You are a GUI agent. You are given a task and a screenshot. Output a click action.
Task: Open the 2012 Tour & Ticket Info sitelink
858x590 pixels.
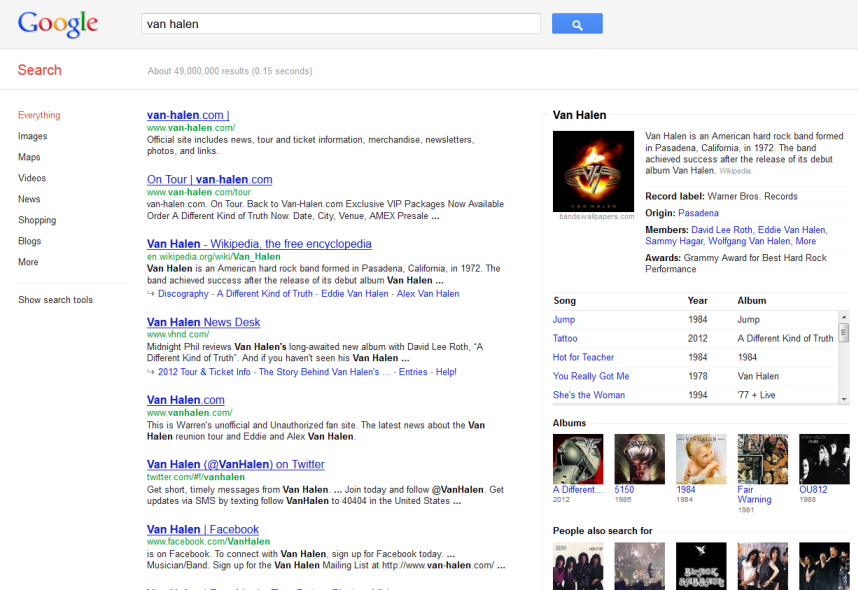pyautogui.click(x=204, y=372)
